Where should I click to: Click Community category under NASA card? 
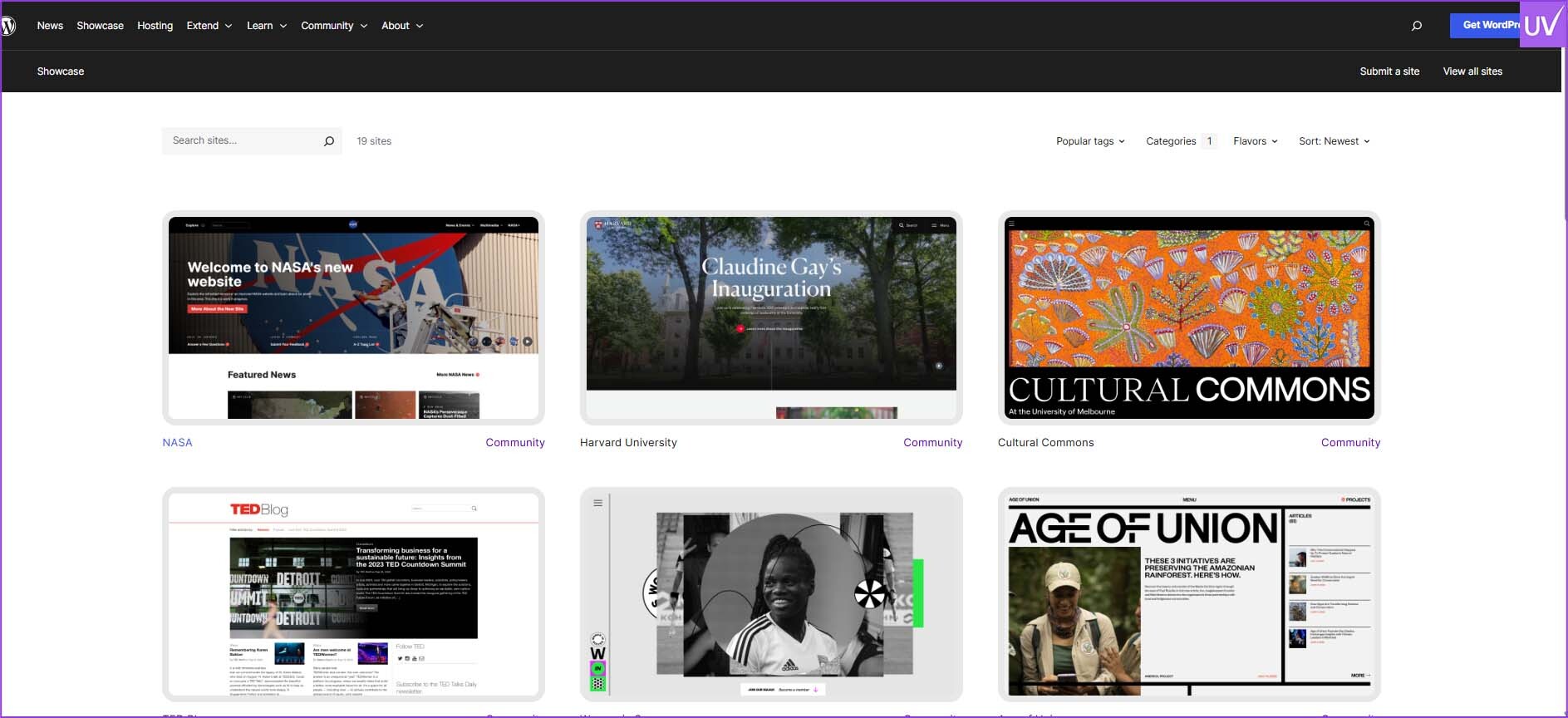[515, 443]
